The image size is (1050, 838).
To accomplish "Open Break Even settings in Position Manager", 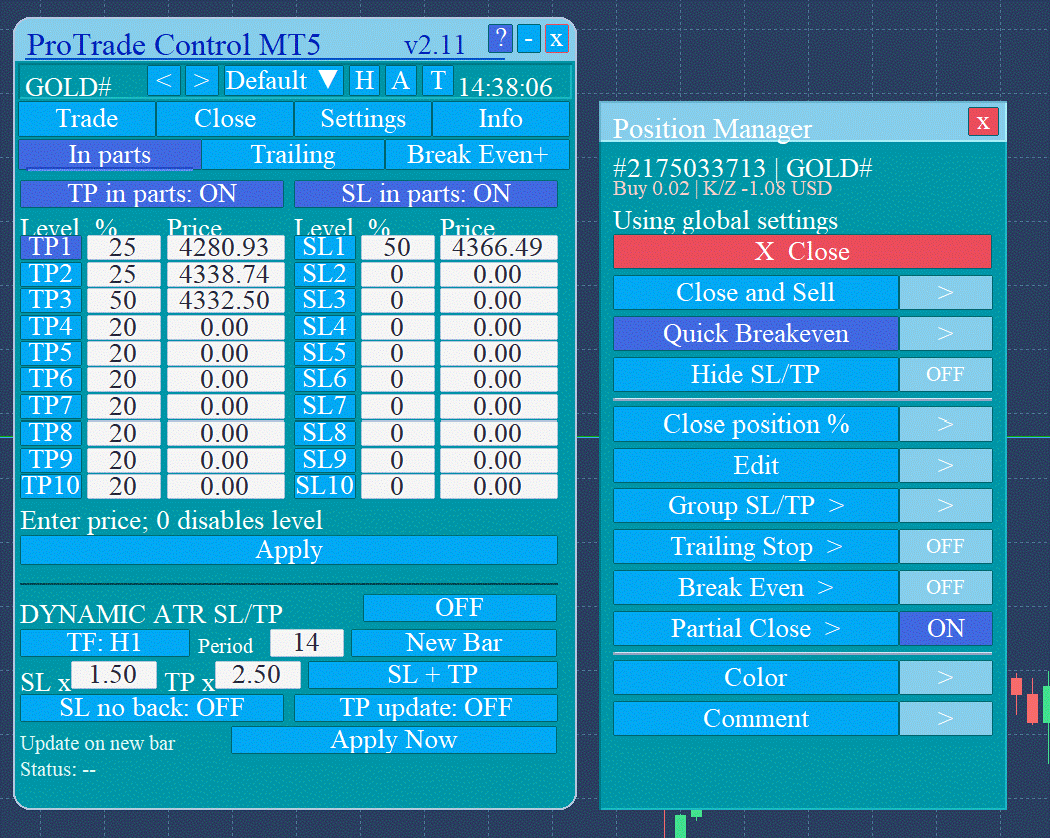I will [755, 587].
